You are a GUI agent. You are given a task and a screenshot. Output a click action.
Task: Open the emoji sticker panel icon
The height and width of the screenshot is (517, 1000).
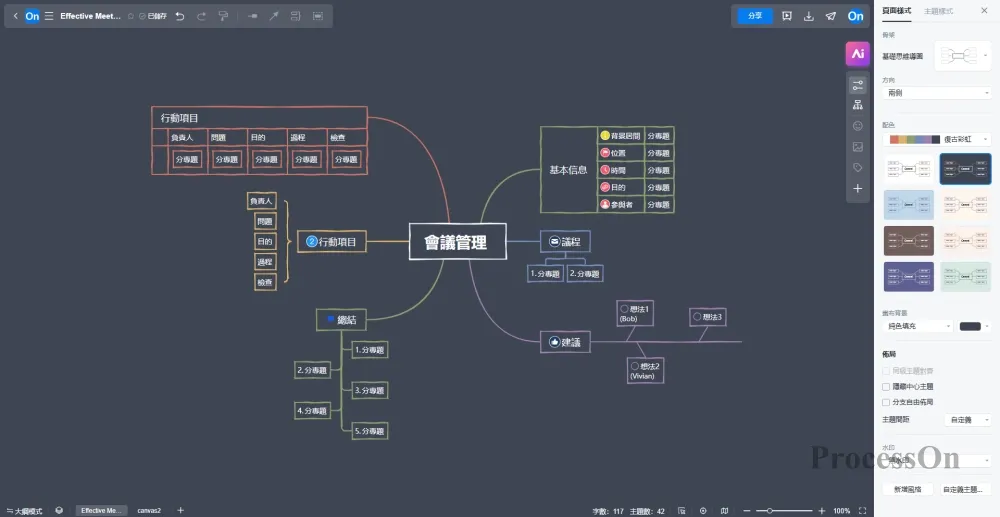(857, 126)
